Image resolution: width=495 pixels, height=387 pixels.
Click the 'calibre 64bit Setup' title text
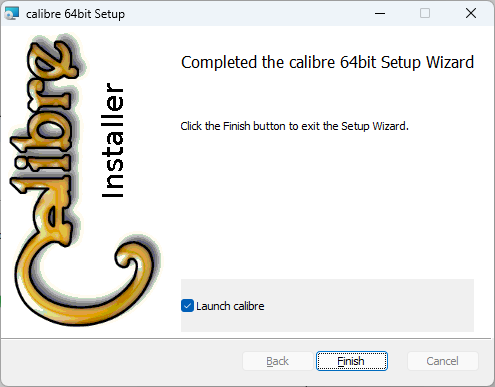(x=75, y=14)
